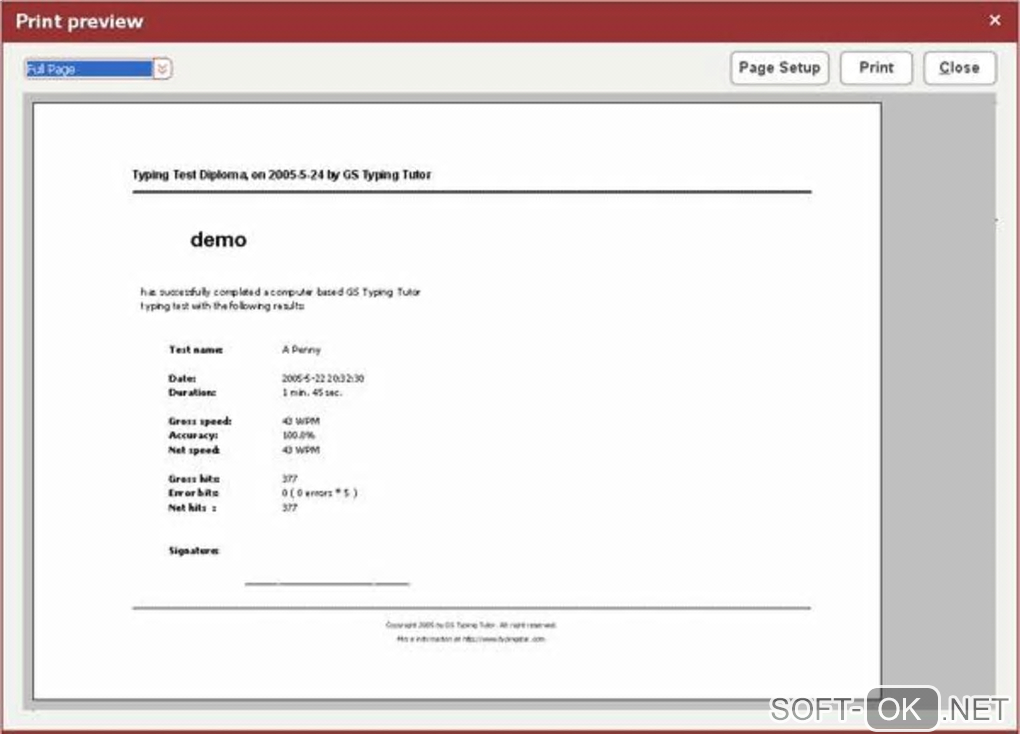The height and width of the screenshot is (734, 1020).
Task: Click the 'Error hits:' label
Action: [194, 493]
